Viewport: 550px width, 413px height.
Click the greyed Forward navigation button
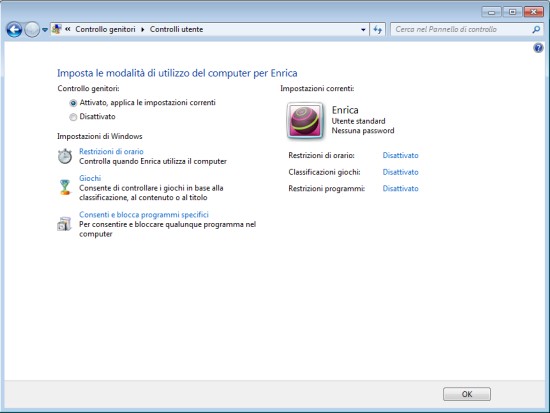[x=32, y=29]
